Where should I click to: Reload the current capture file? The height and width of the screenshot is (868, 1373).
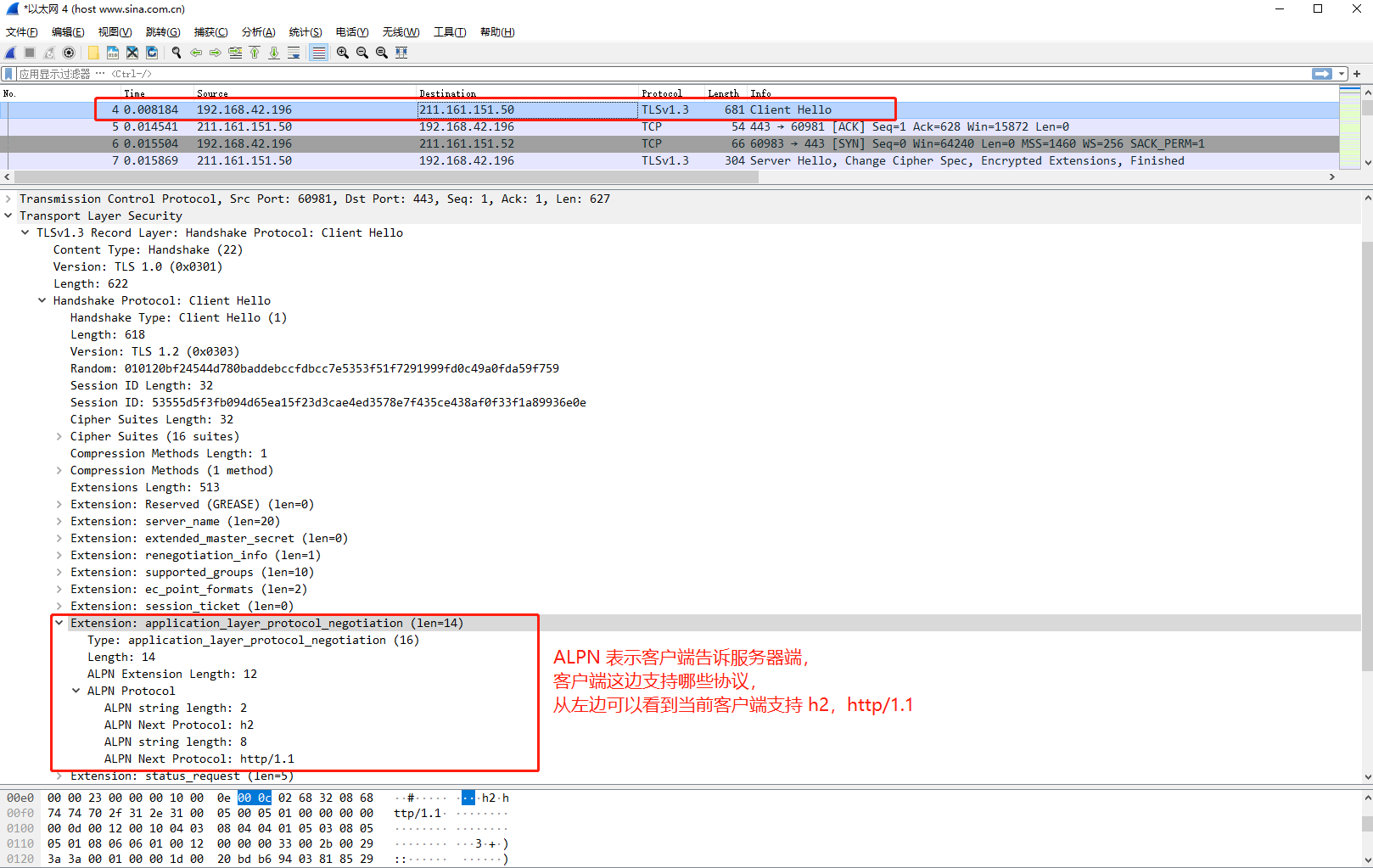(x=151, y=53)
